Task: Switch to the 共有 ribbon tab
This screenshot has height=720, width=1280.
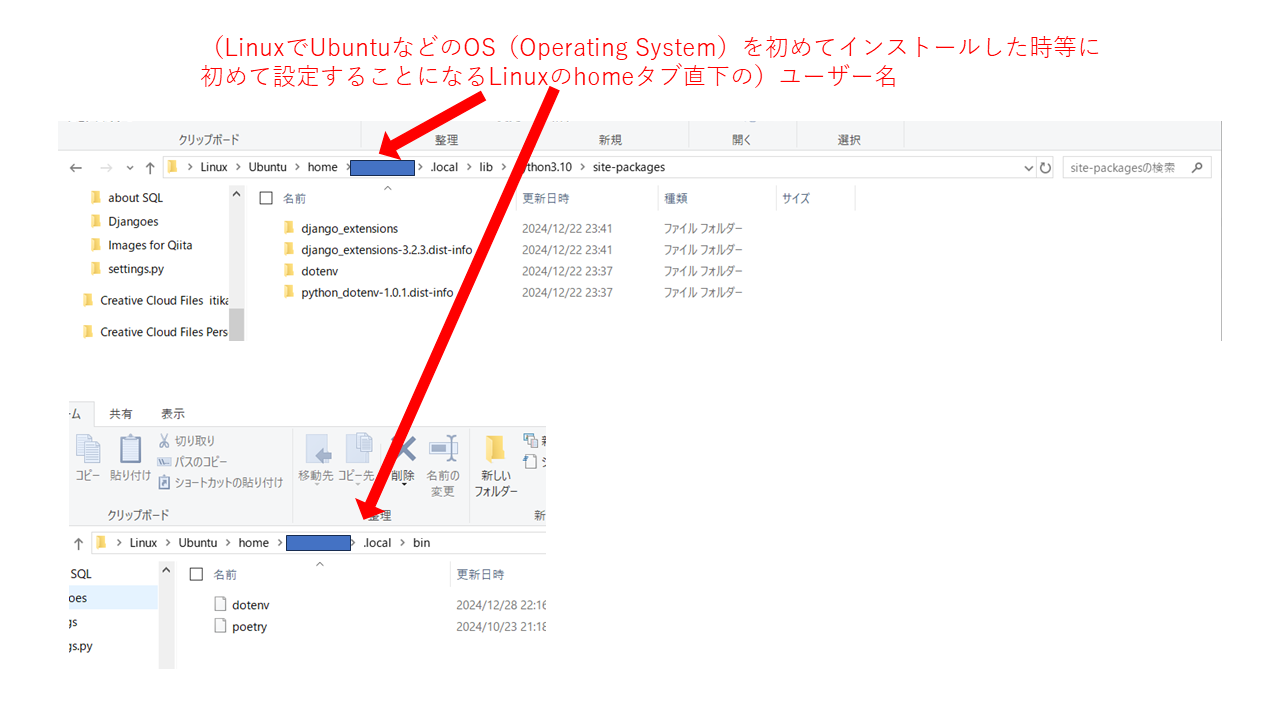Action: pos(121,414)
